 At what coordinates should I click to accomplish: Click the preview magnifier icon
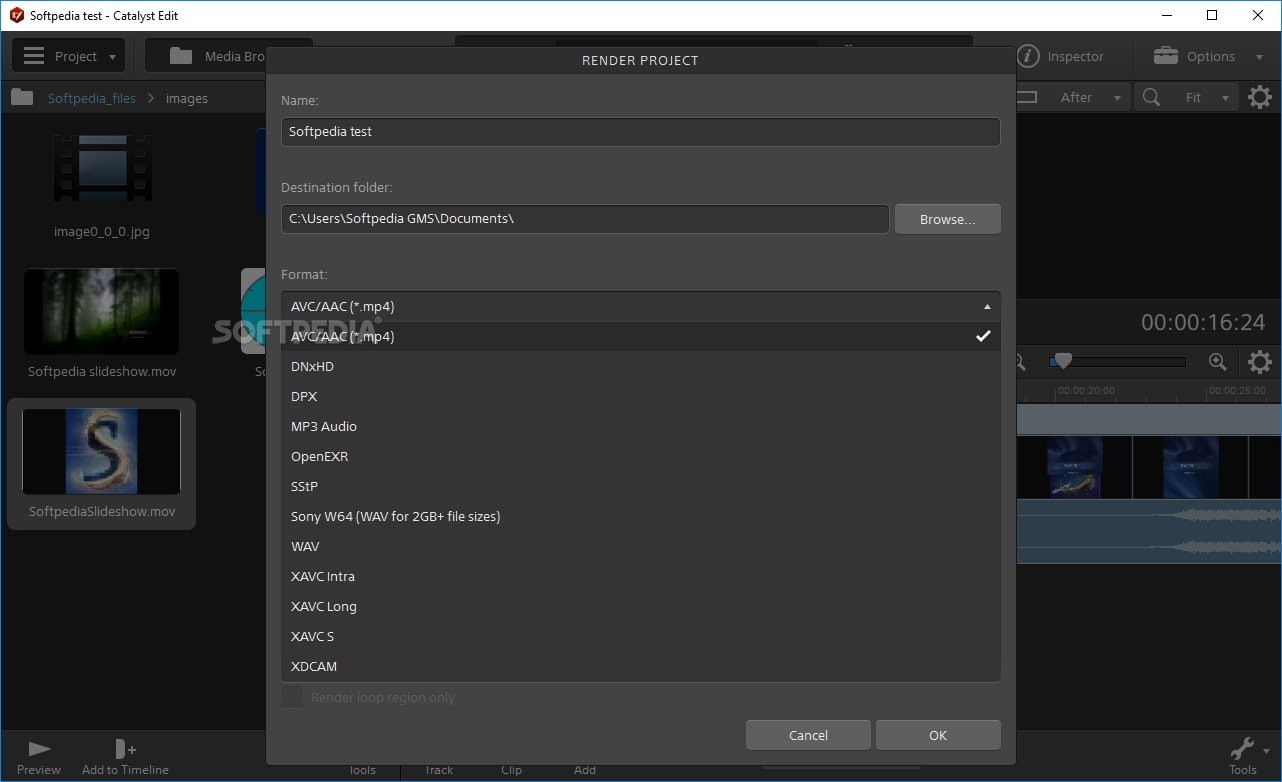click(1151, 97)
